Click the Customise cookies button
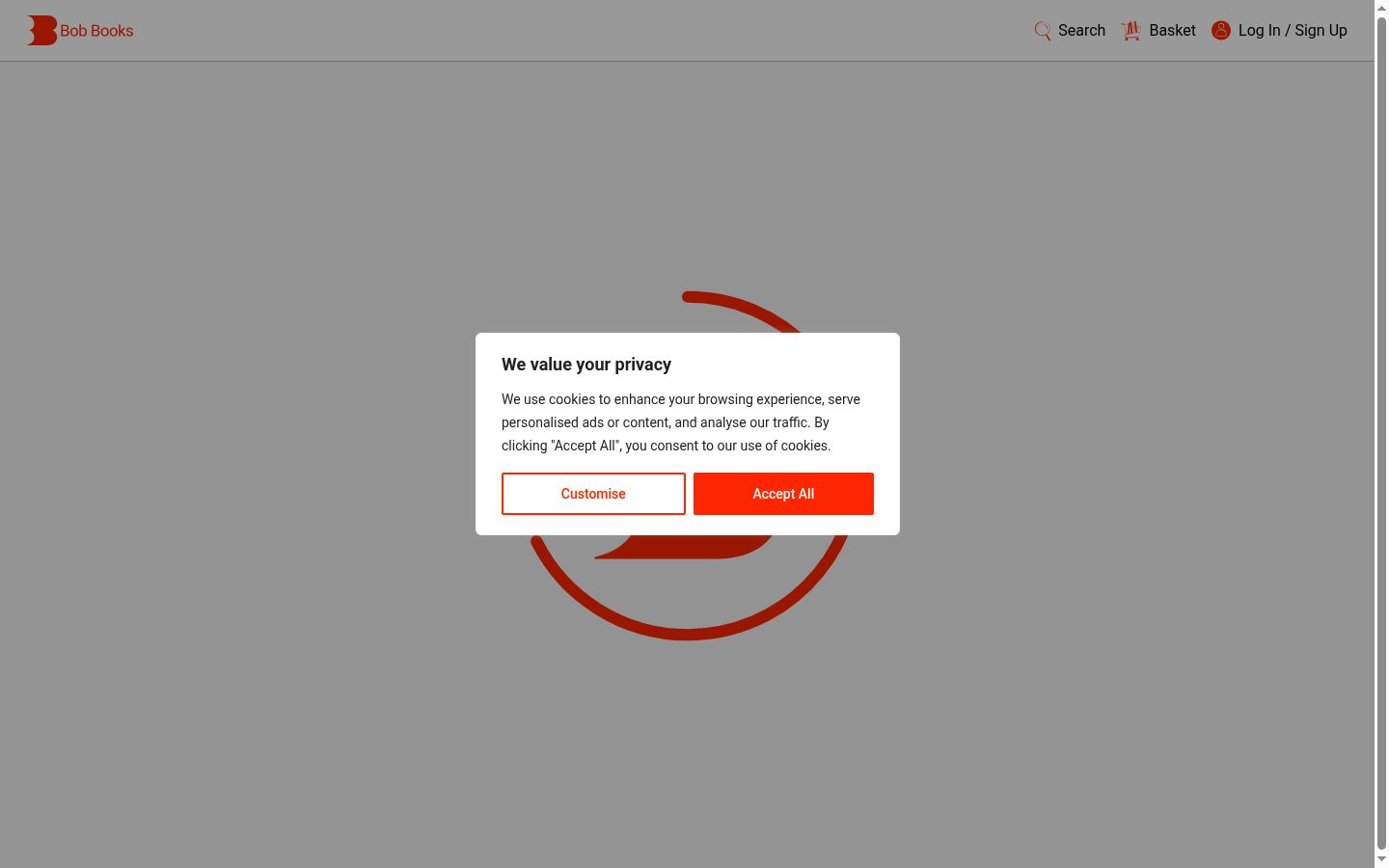Viewport: 1389px width, 868px height. click(593, 494)
